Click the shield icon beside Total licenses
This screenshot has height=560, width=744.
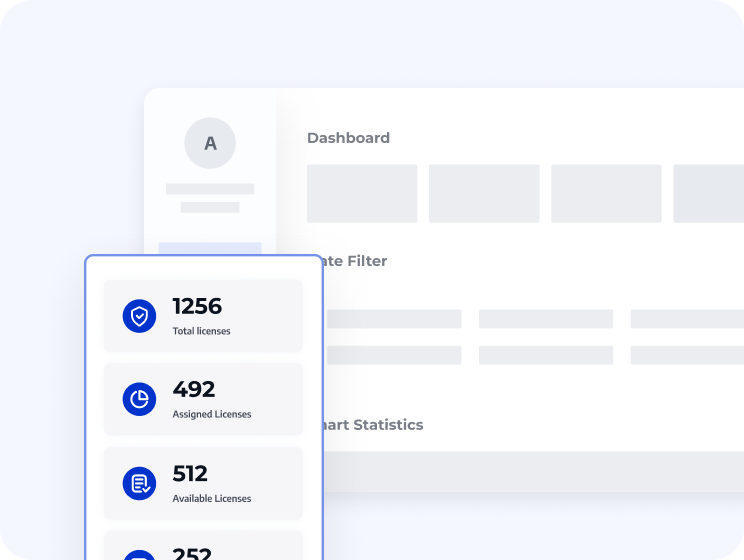pos(139,316)
